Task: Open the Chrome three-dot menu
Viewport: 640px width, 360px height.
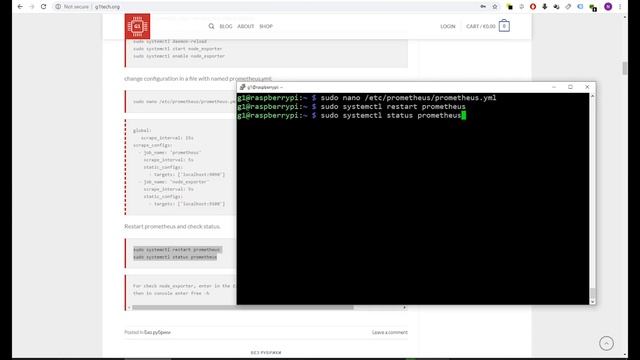Action: pyautogui.click(x=620, y=7)
